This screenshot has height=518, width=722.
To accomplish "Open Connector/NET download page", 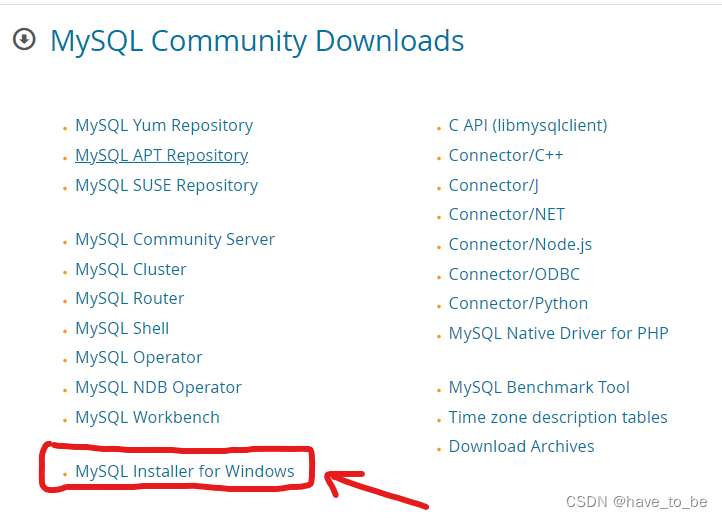I will (507, 215).
